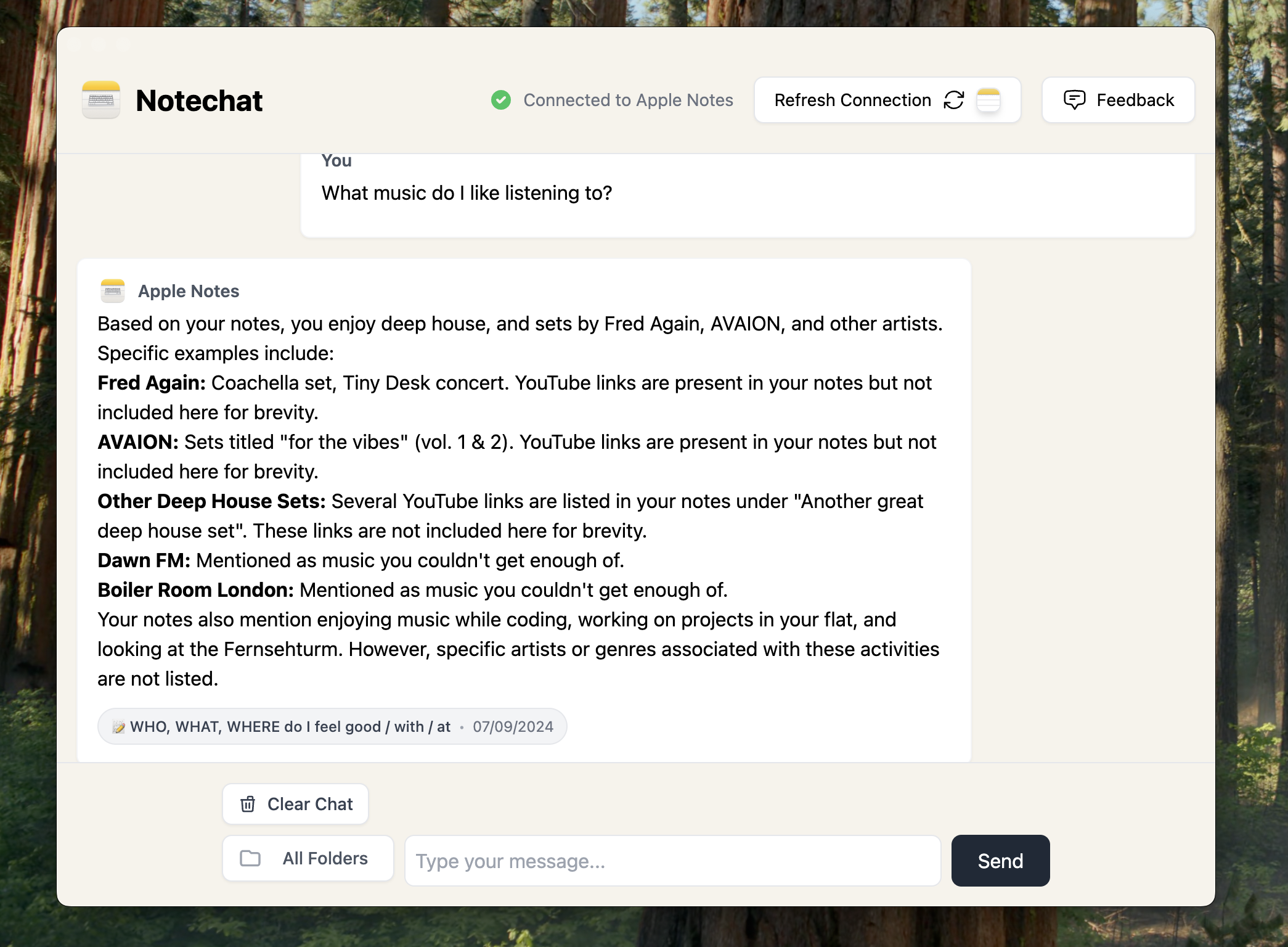Image resolution: width=1288 pixels, height=947 pixels.
Task: Click Refresh Connection
Action: 854,100
